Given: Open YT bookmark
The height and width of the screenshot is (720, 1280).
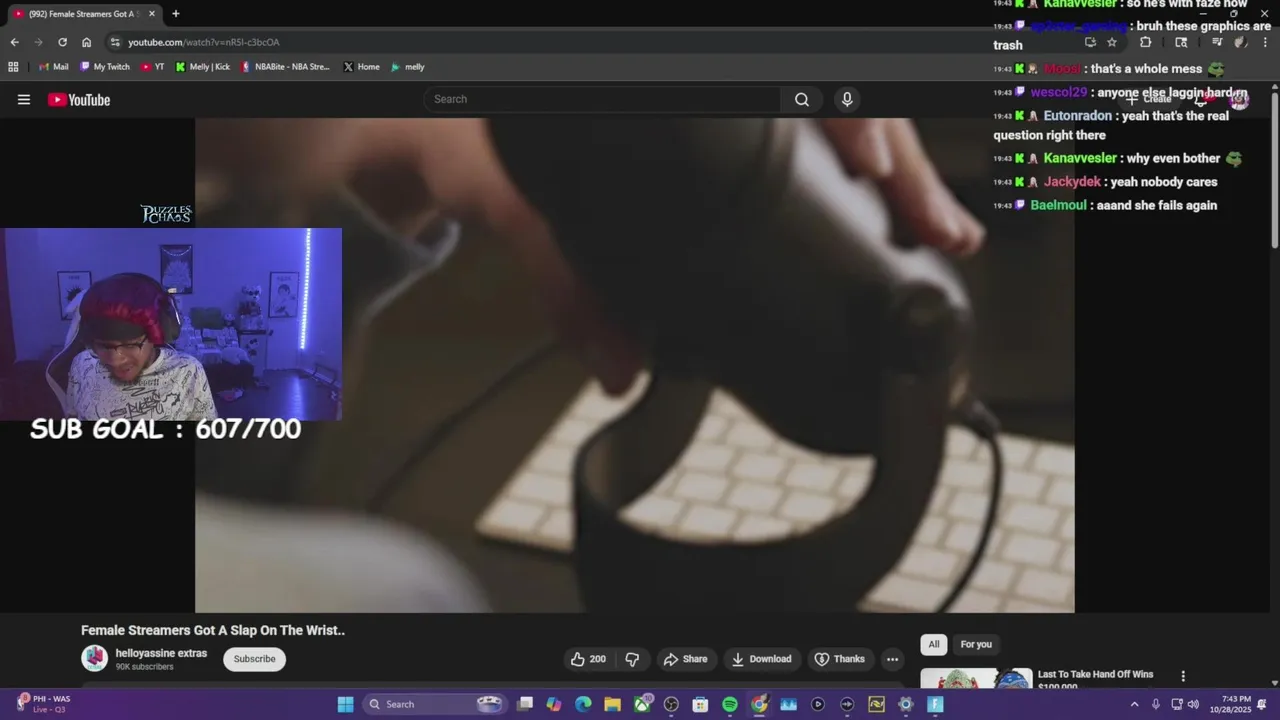Looking at the screenshot, I should 153,67.
